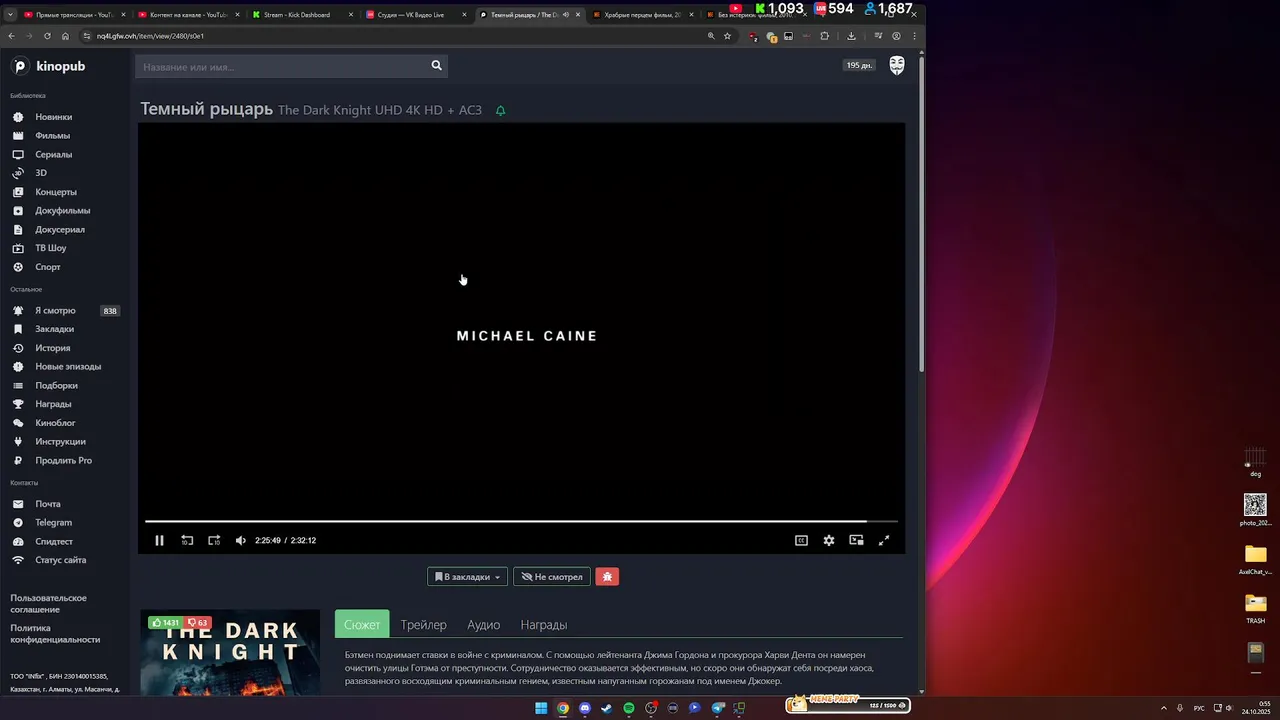Open Спорт section
Viewport: 1280px width, 720px height.
[x=48, y=267]
